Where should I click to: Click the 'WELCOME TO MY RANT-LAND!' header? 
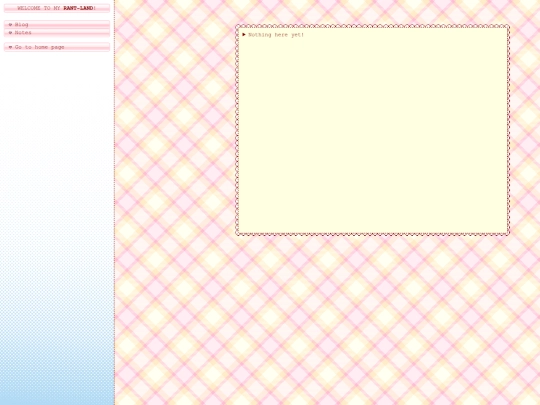pos(57,8)
